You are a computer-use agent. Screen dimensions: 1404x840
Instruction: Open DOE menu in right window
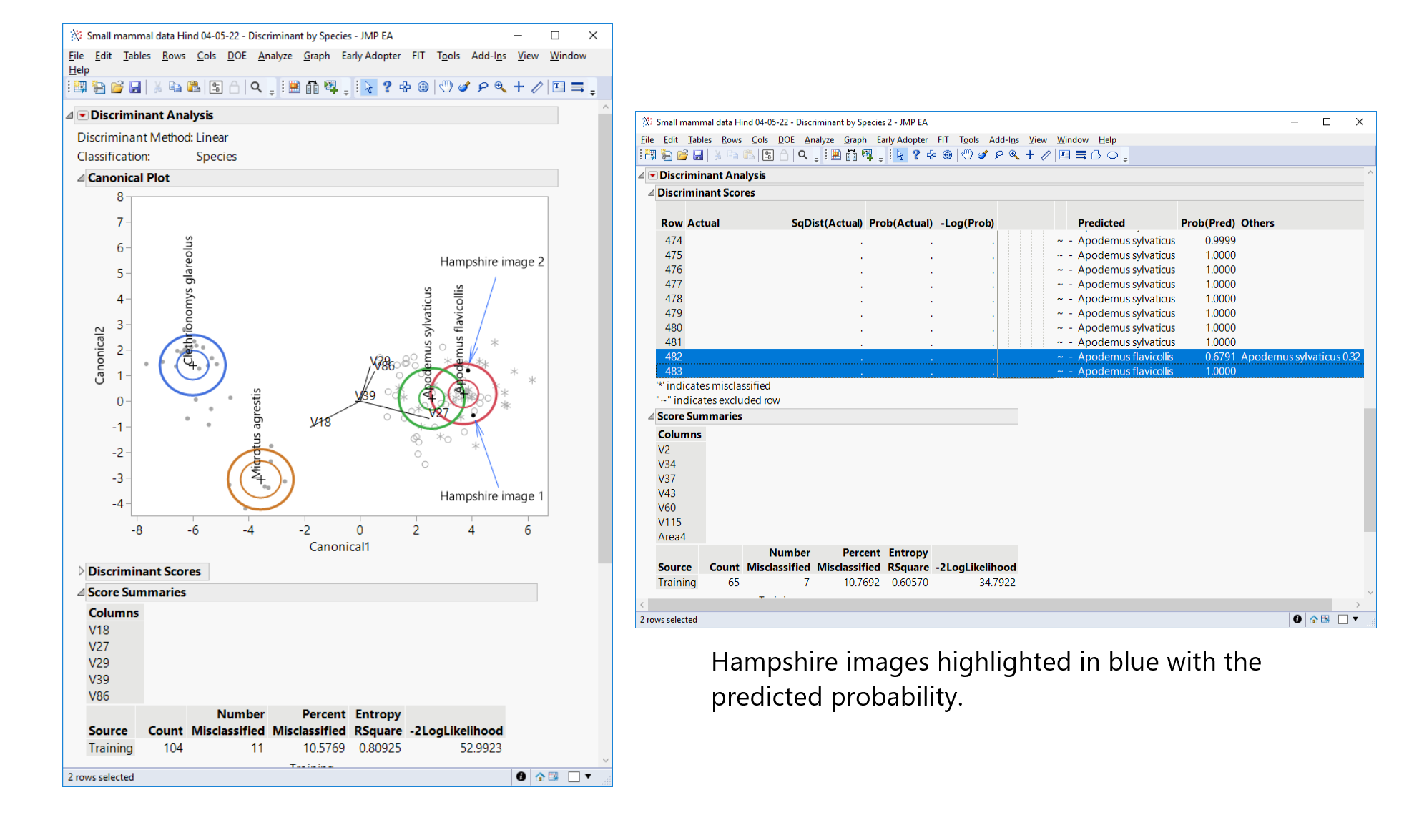pyautogui.click(x=786, y=140)
